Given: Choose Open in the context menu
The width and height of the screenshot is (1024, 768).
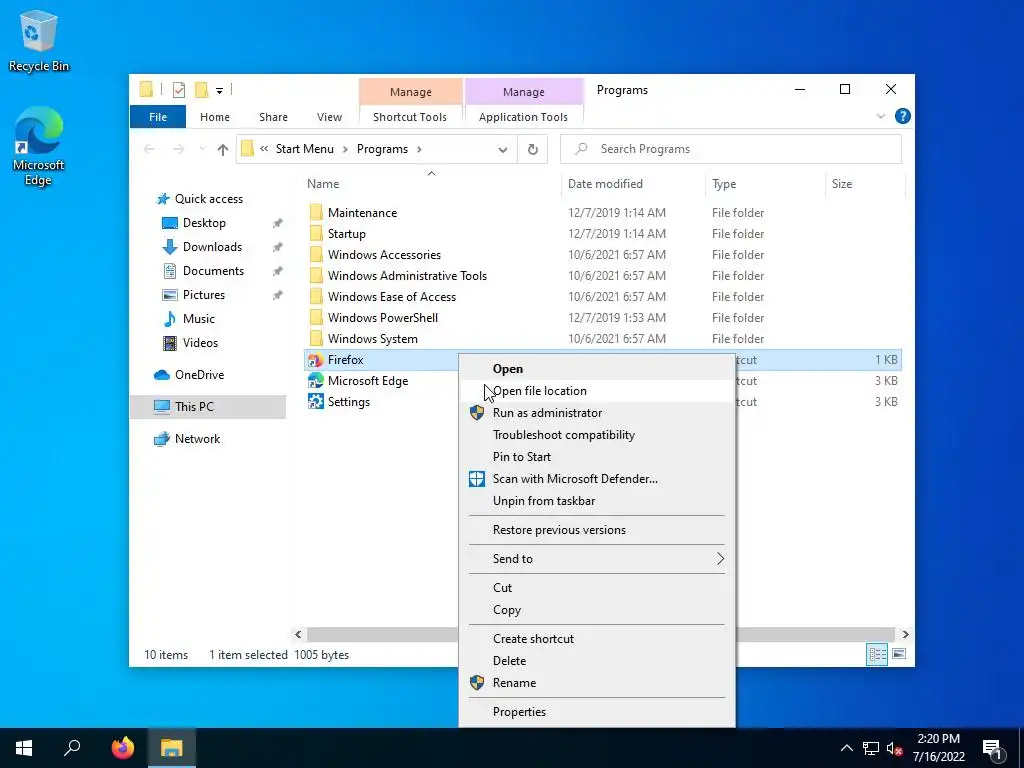Looking at the screenshot, I should 597,369.
